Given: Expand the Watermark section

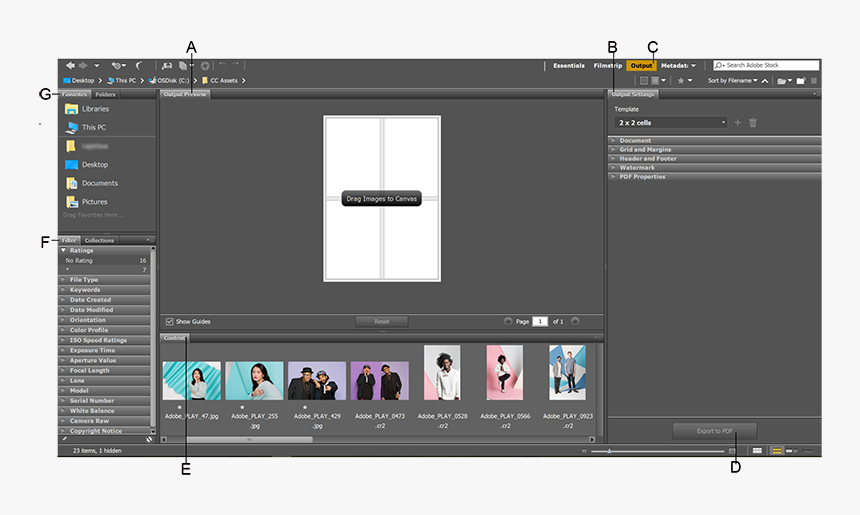Looking at the screenshot, I should 714,167.
